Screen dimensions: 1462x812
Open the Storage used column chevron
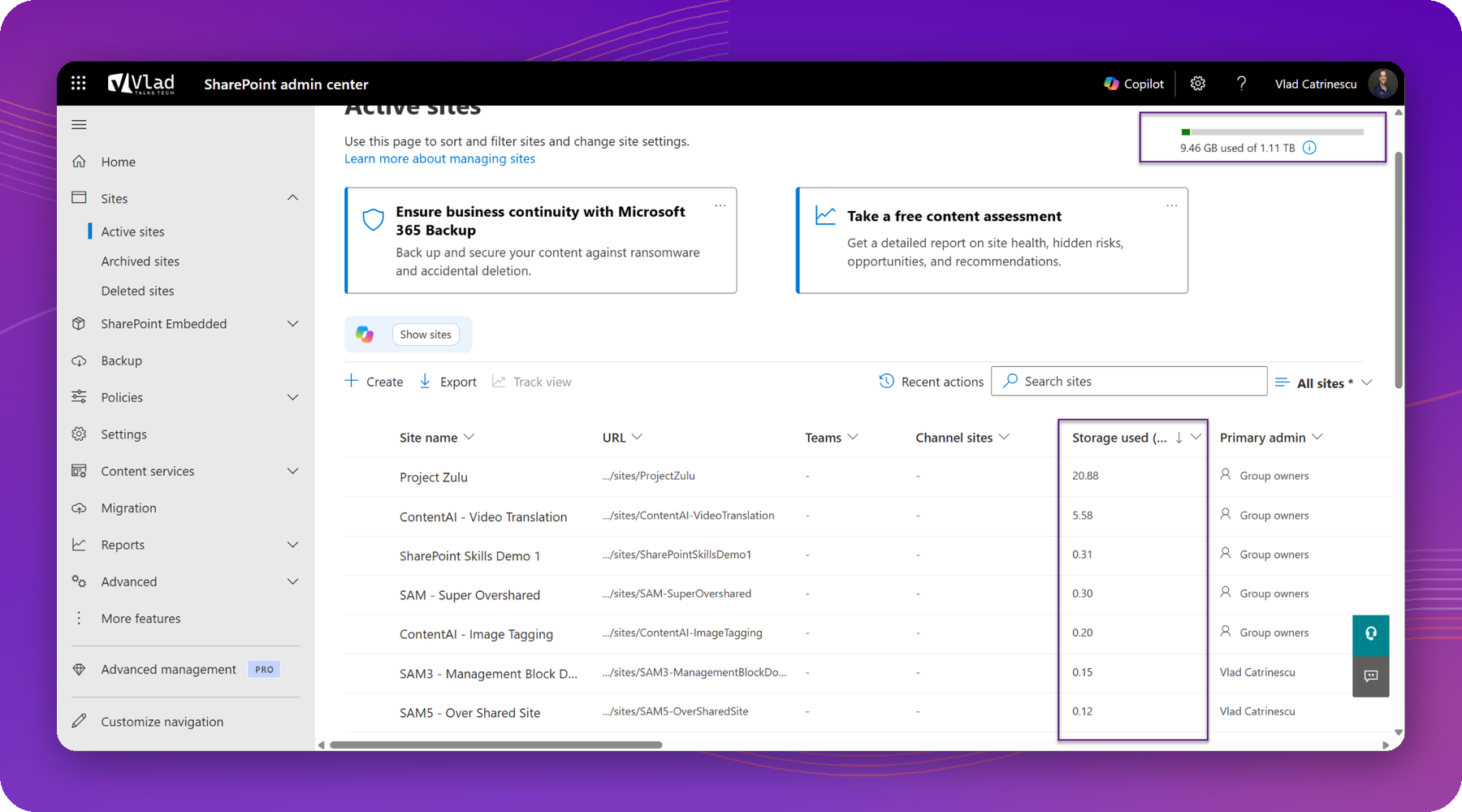[x=1196, y=437]
